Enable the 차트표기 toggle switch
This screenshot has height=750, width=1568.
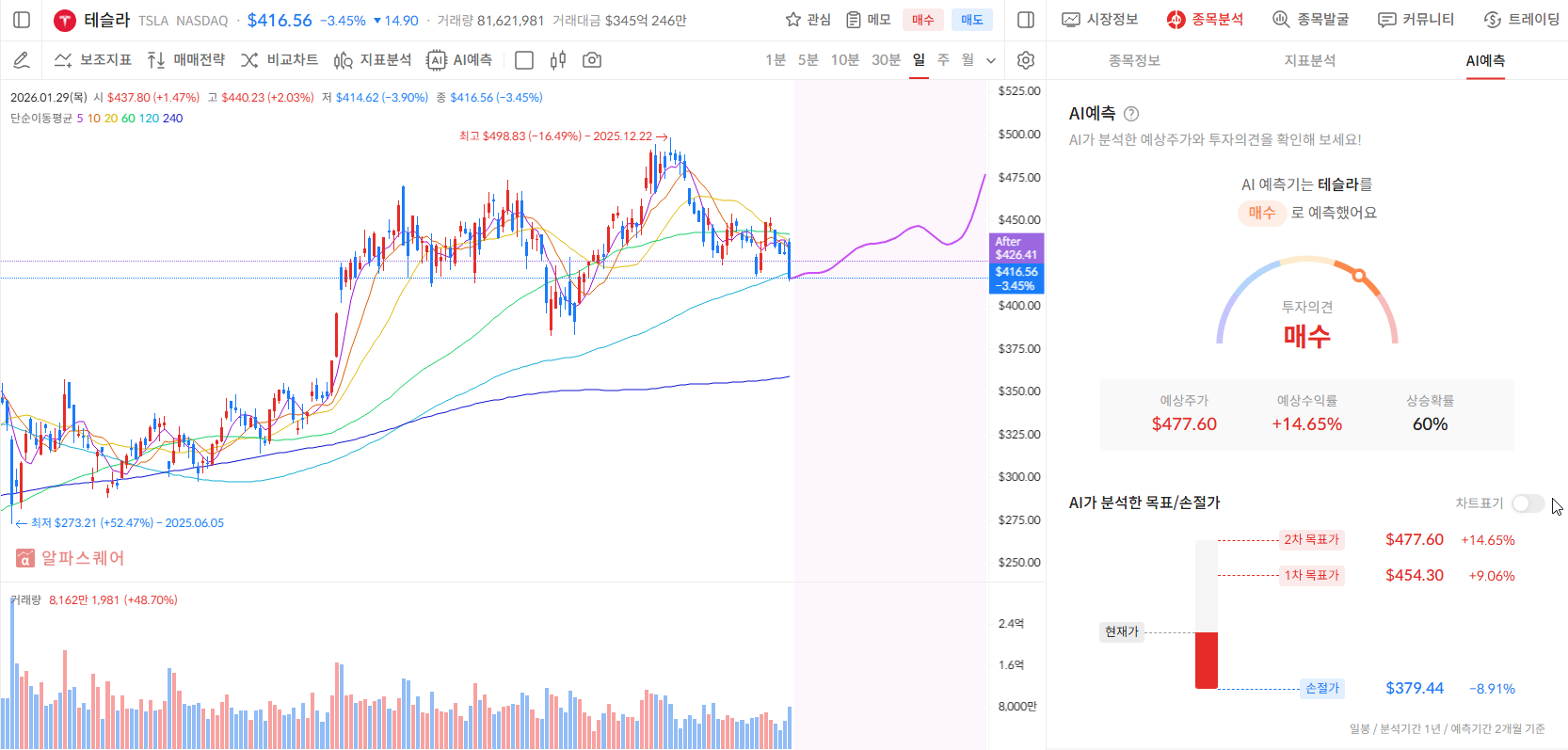coord(1528,503)
